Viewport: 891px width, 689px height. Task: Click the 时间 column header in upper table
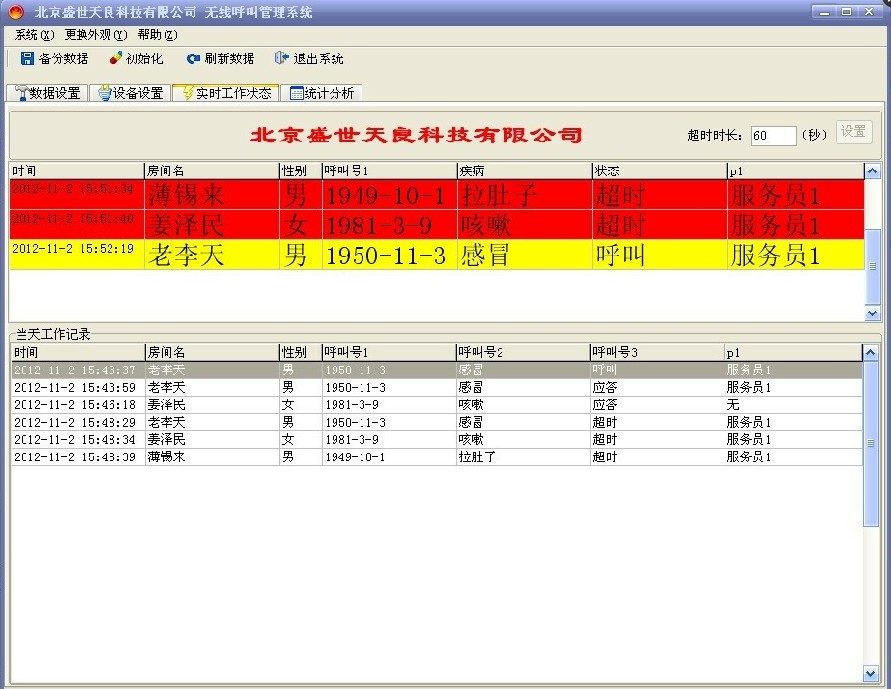point(77,171)
